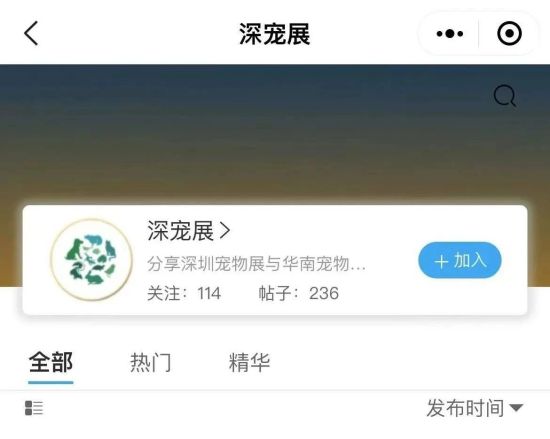Click the dropdown triangle next to 发布时间

[x=516, y=408]
